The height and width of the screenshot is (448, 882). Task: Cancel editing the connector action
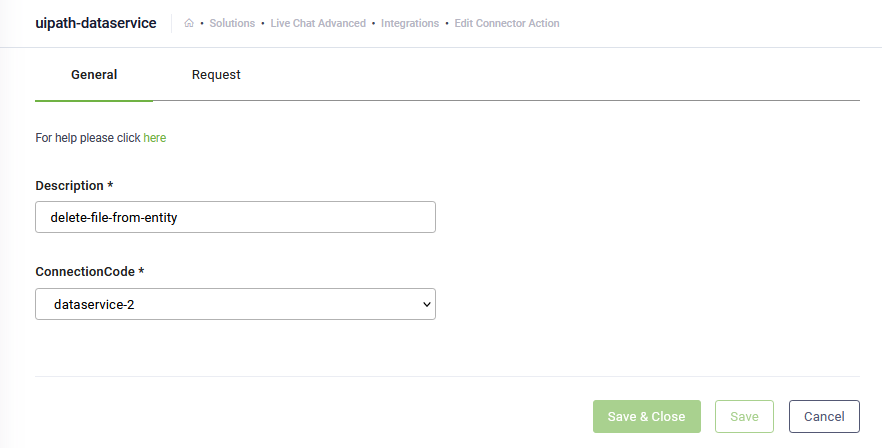[x=824, y=416]
